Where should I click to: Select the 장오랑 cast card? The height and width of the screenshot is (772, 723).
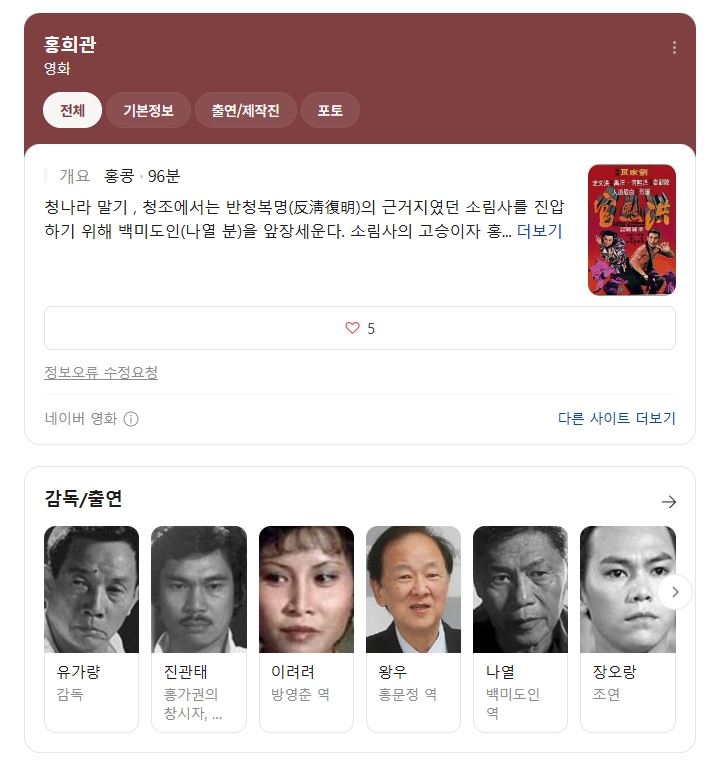pyautogui.click(x=628, y=629)
